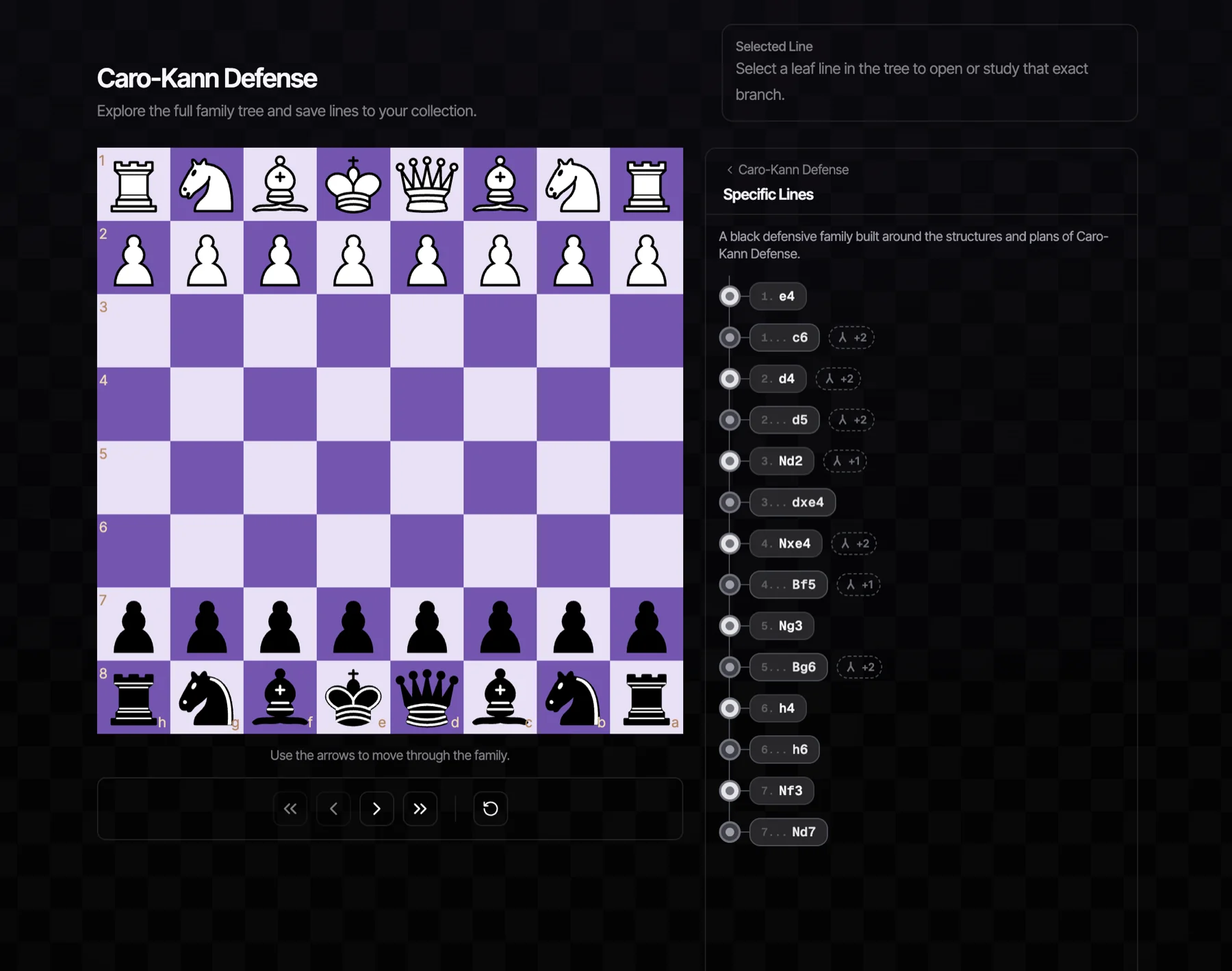Click the Specific Lines heading
Viewport: 1232px width, 971px height.
point(768,194)
